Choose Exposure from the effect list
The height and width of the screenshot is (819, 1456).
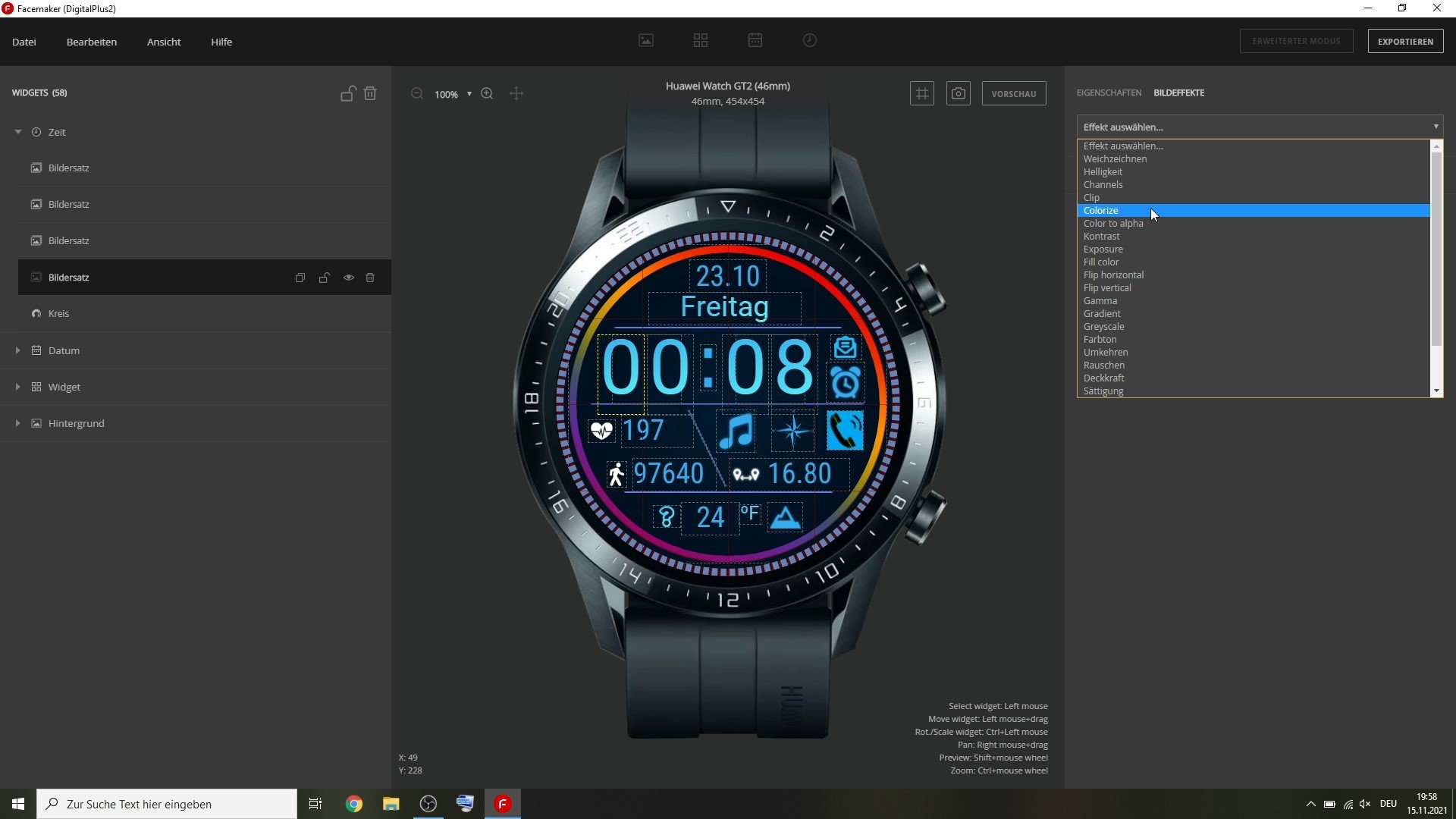1254,249
